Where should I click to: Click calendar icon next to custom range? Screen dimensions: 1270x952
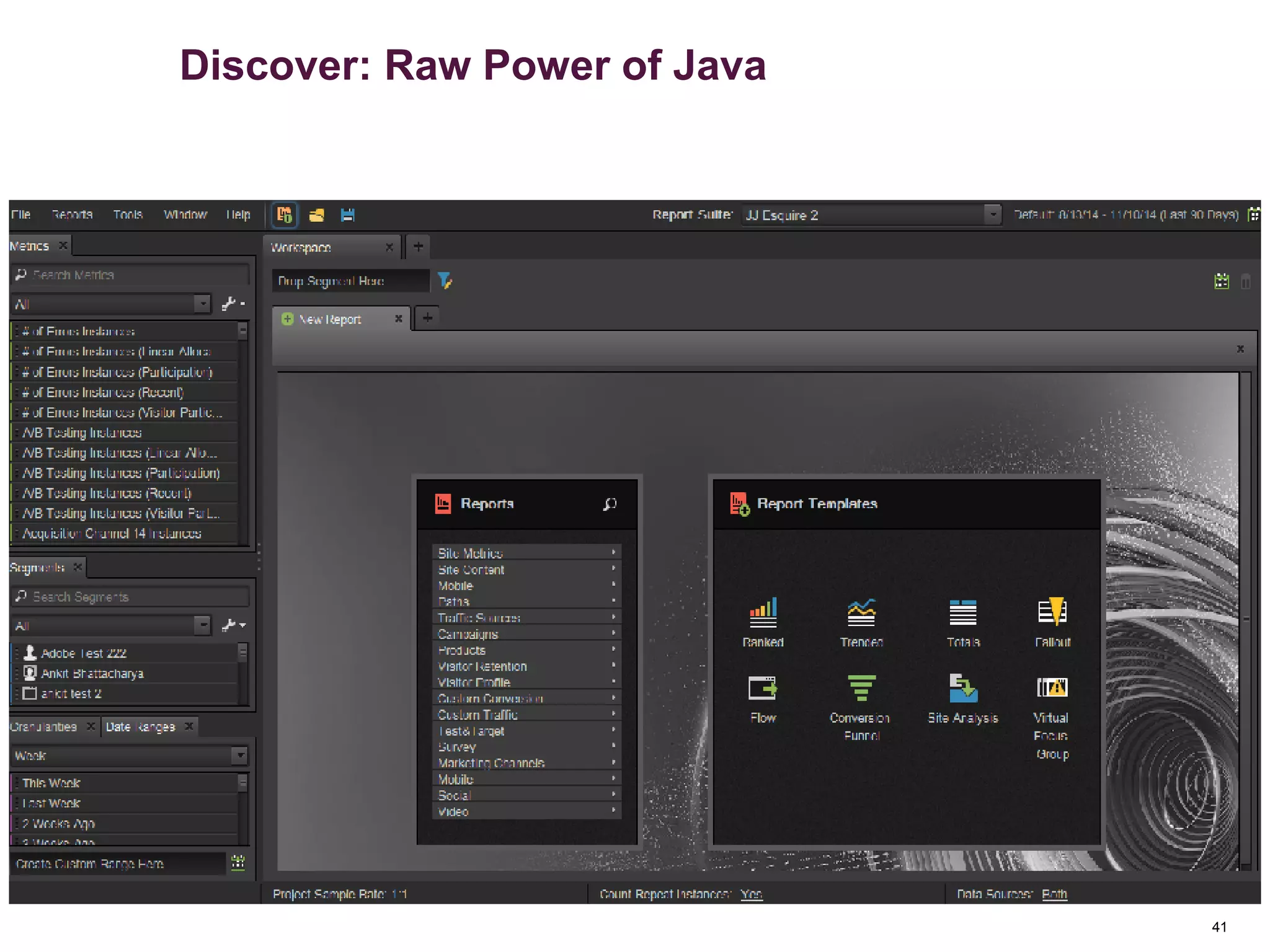pyautogui.click(x=238, y=862)
